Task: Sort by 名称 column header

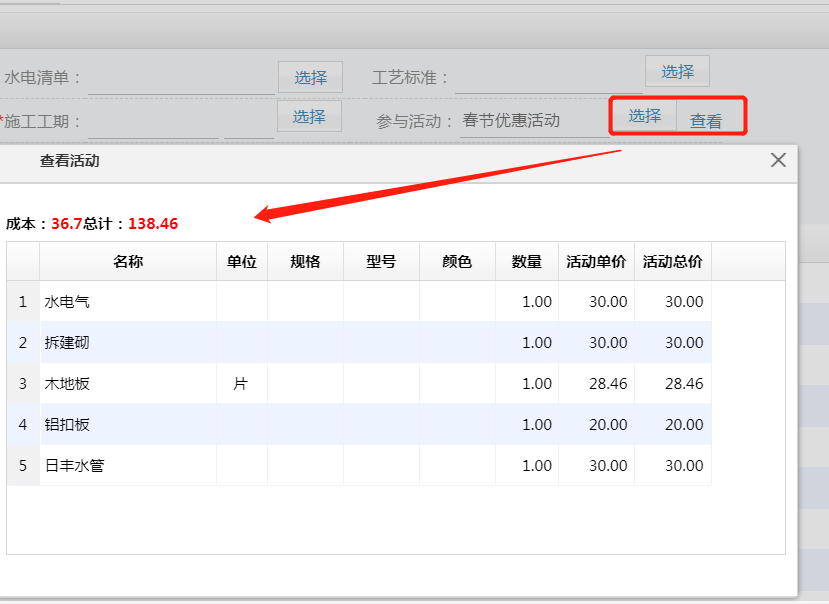Action: pyautogui.click(x=128, y=262)
